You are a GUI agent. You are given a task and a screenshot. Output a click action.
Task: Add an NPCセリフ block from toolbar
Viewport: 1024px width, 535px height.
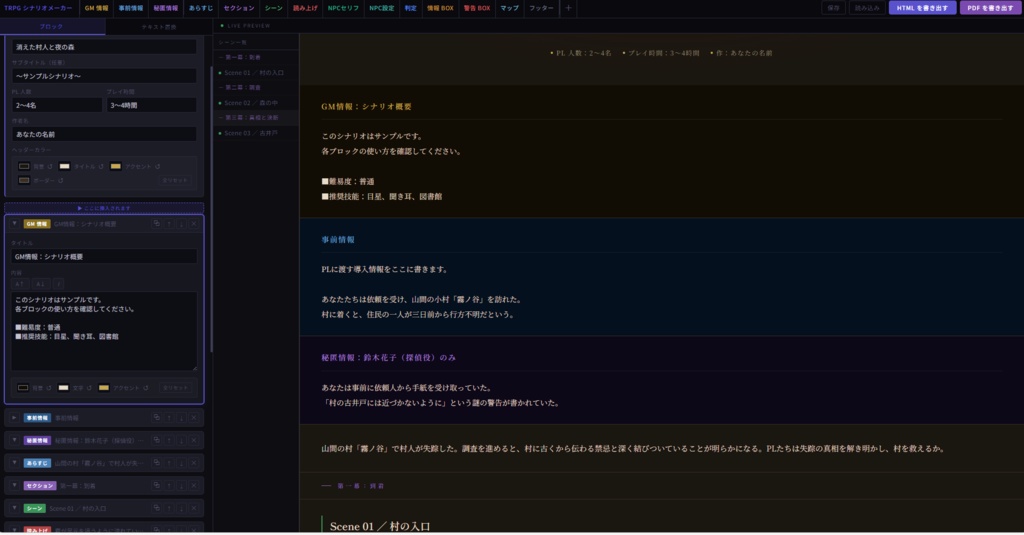[343, 8]
